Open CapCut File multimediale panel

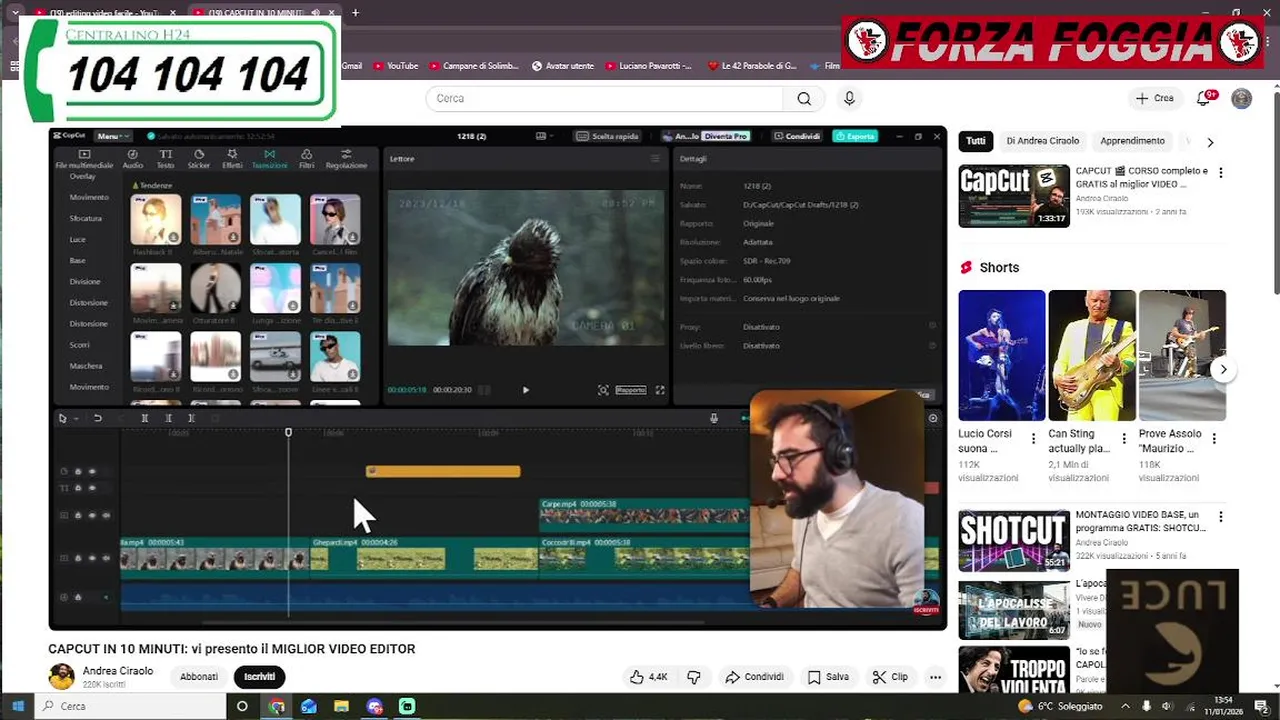coord(84,159)
